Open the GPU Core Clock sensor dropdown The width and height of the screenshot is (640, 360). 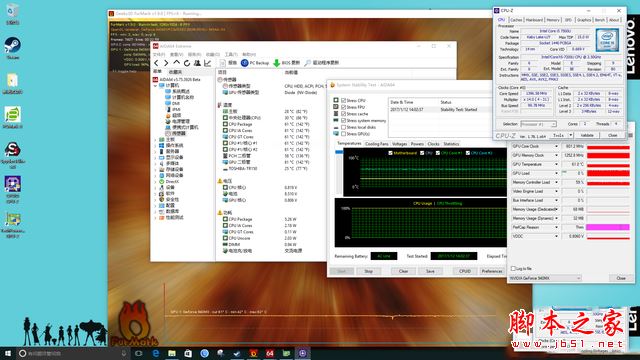[556, 146]
